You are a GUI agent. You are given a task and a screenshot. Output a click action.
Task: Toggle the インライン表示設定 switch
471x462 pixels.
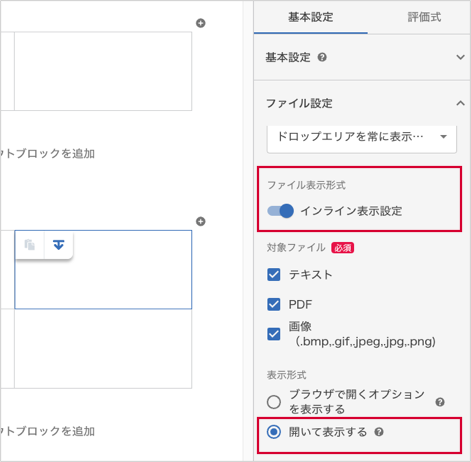coord(280,211)
